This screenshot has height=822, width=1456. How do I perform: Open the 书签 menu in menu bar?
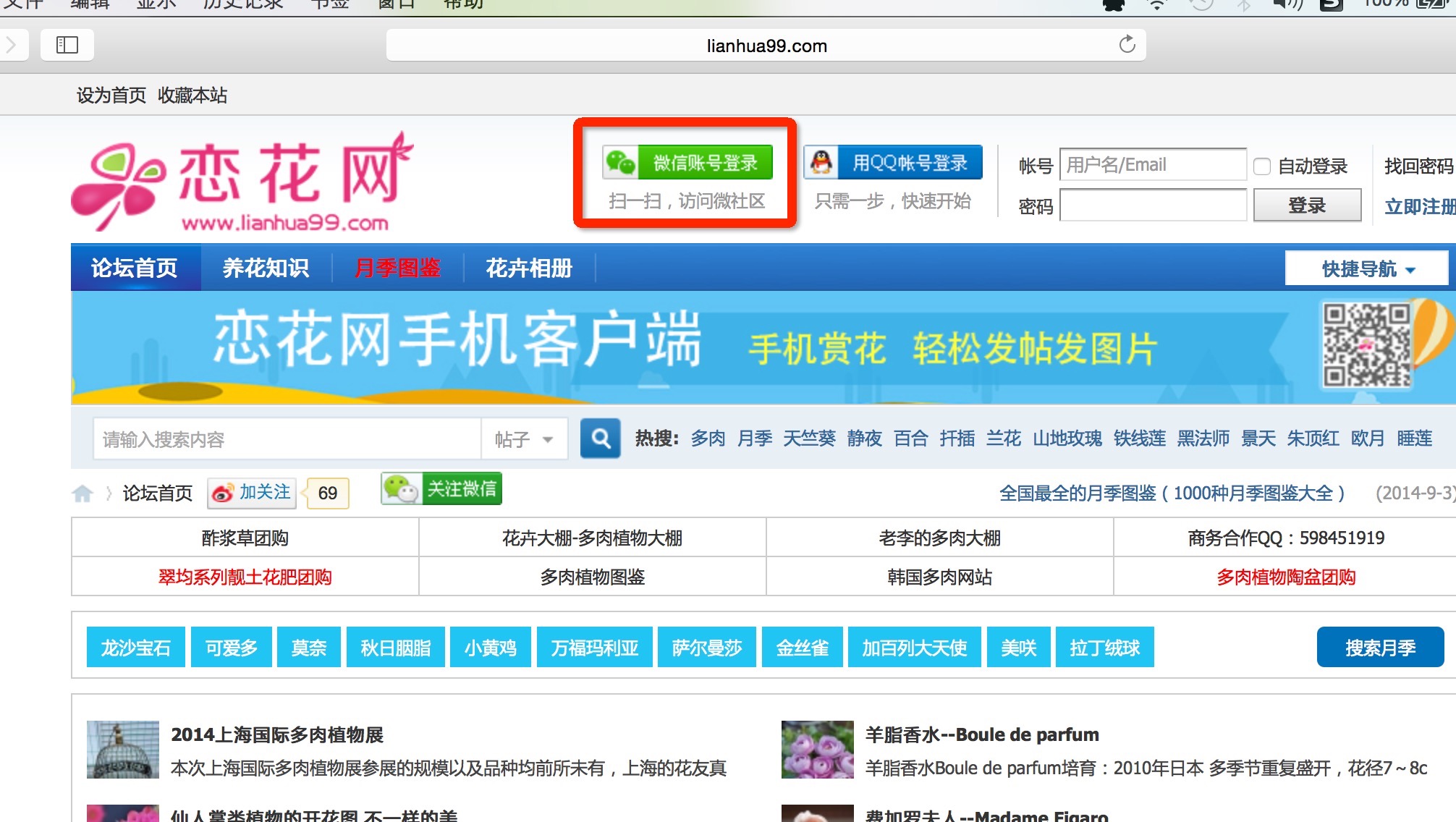click(330, 4)
